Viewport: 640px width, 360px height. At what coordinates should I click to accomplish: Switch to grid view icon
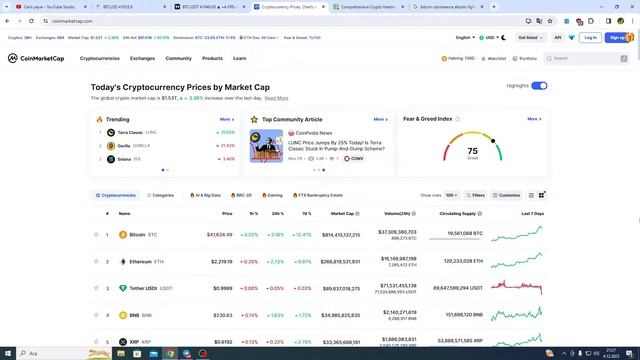542,196
